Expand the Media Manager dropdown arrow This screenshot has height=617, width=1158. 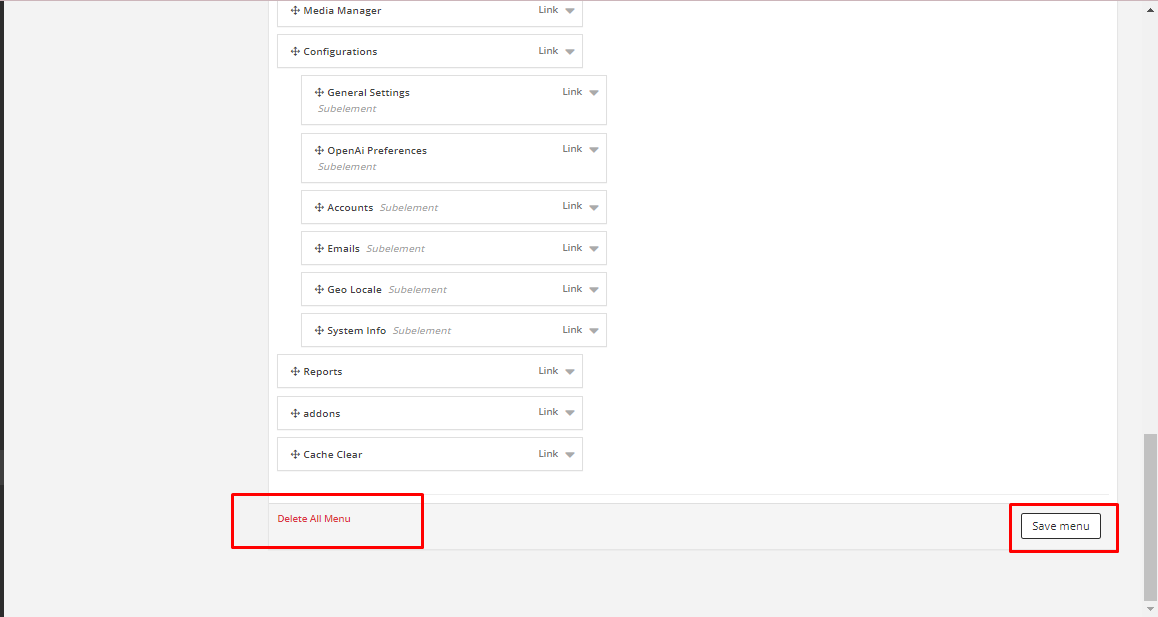point(570,11)
